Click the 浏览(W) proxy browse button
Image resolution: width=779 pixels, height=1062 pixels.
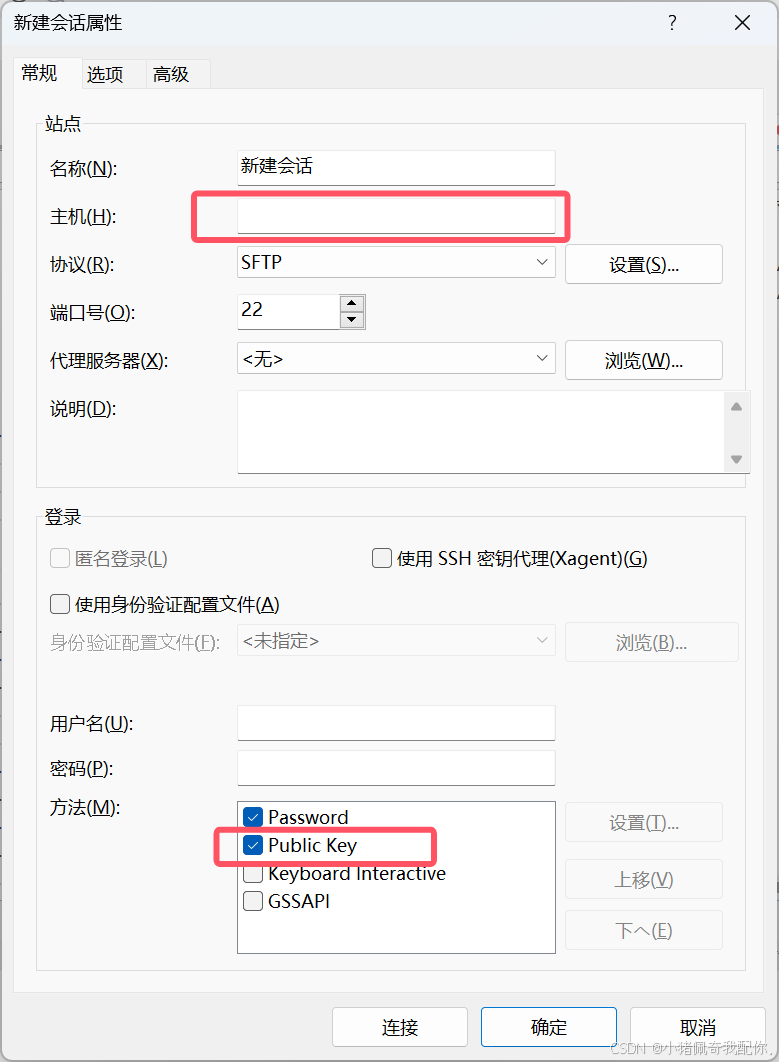(x=643, y=360)
